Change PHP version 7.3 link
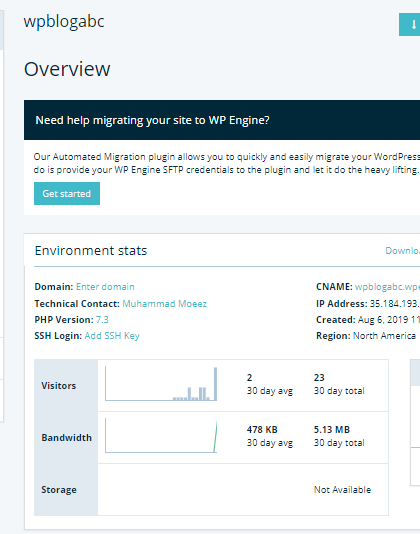 pyautogui.click(x=102, y=320)
